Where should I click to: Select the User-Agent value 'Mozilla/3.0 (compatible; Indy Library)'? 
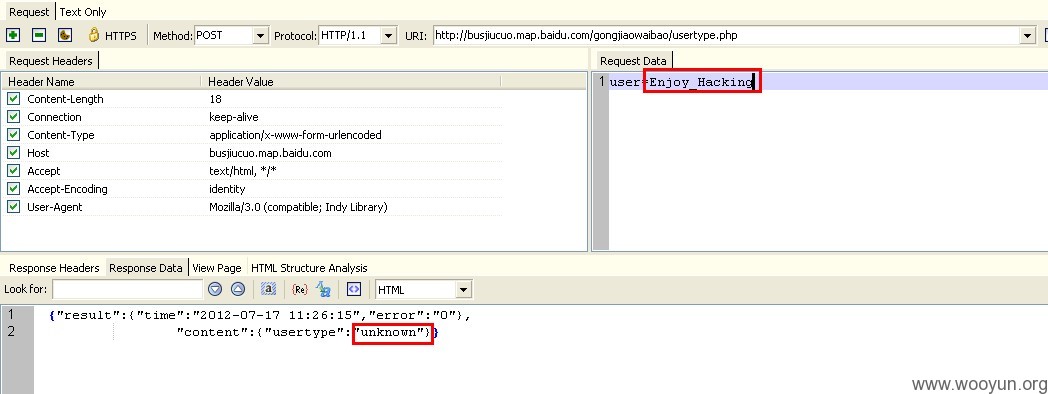click(298, 207)
